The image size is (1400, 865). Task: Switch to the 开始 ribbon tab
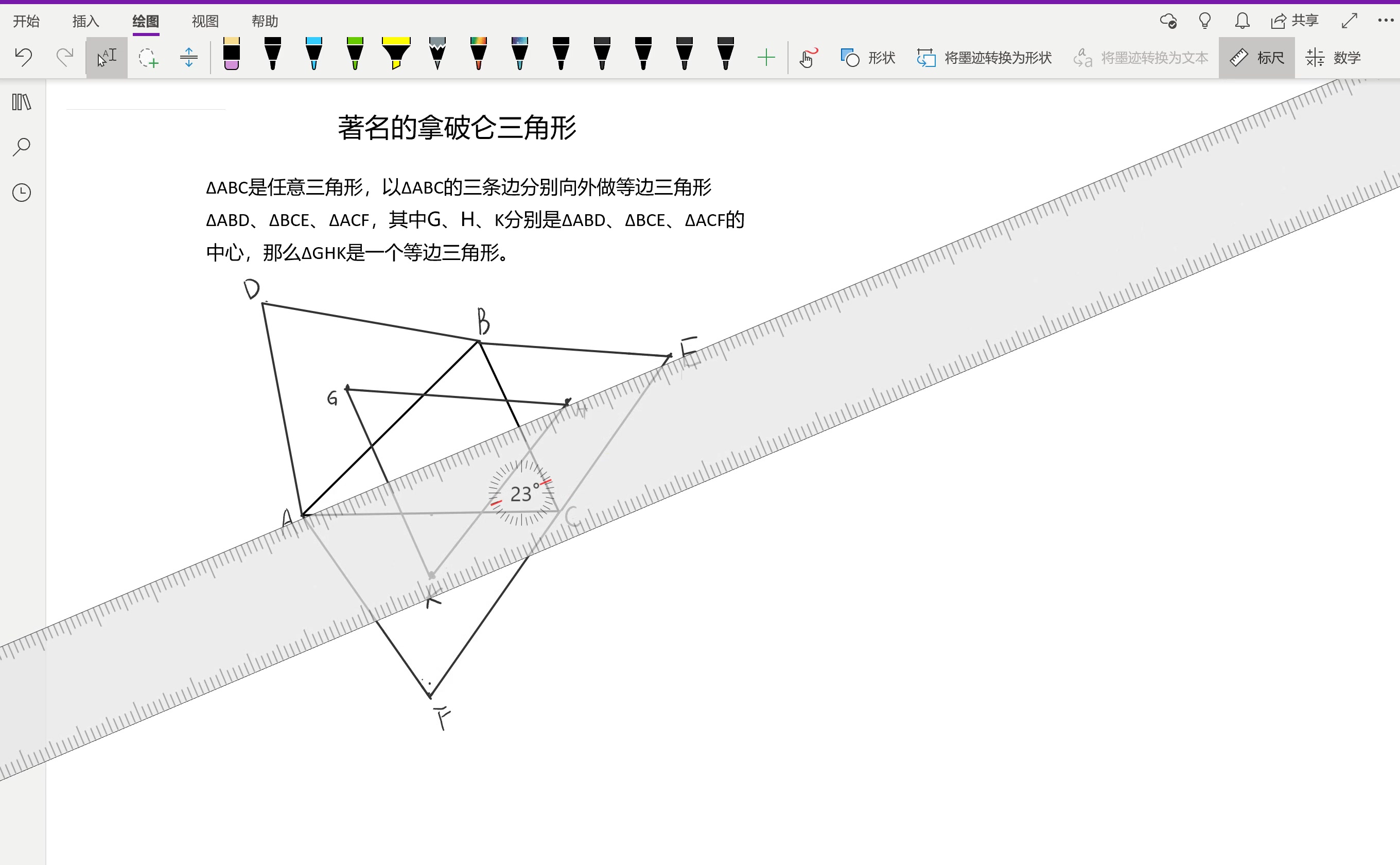[x=27, y=21]
